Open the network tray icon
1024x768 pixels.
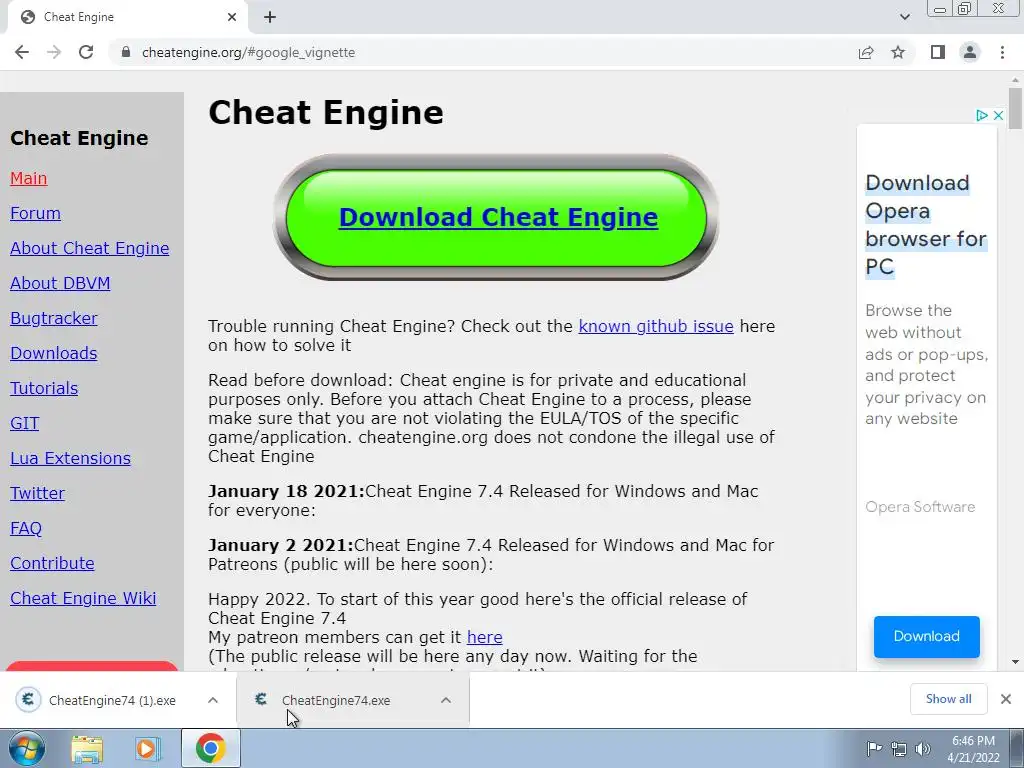pyautogui.click(x=899, y=749)
